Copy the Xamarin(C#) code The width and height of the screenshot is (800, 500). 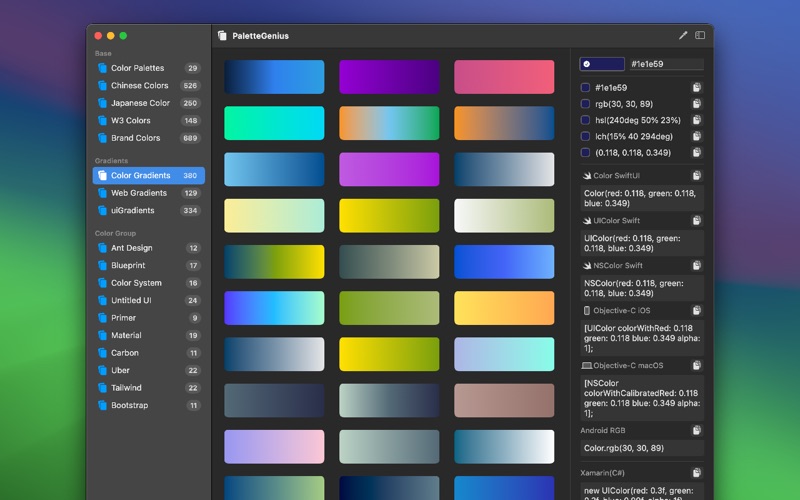point(696,473)
